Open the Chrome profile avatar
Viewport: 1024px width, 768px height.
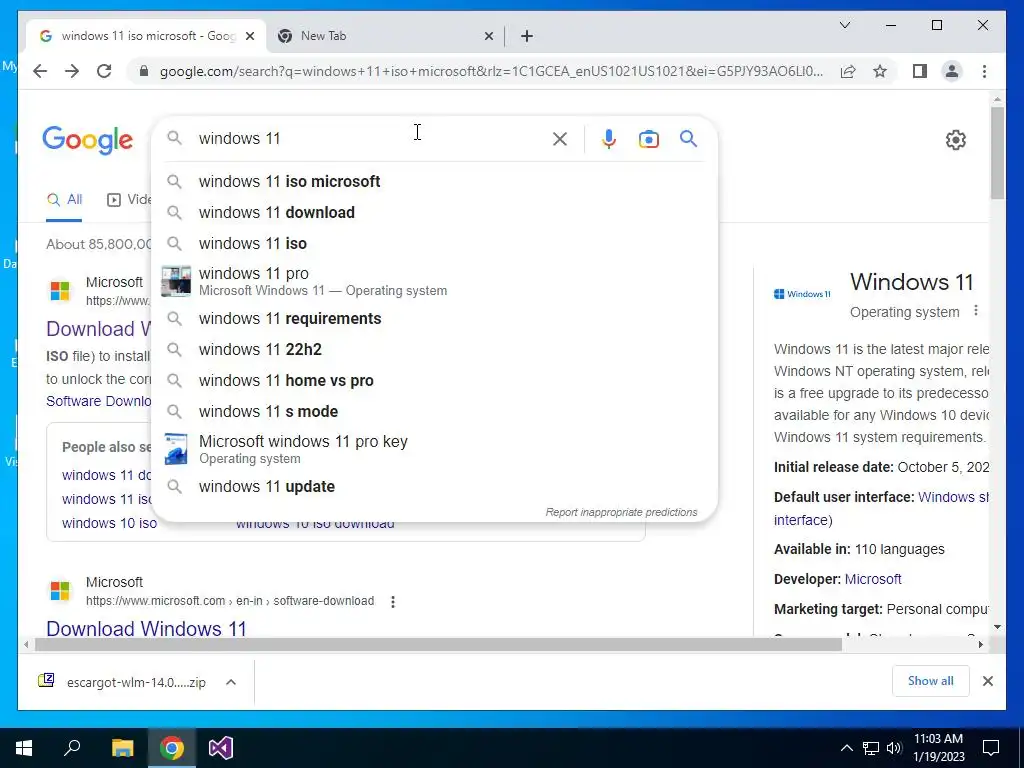pyautogui.click(x=952, y=71)
